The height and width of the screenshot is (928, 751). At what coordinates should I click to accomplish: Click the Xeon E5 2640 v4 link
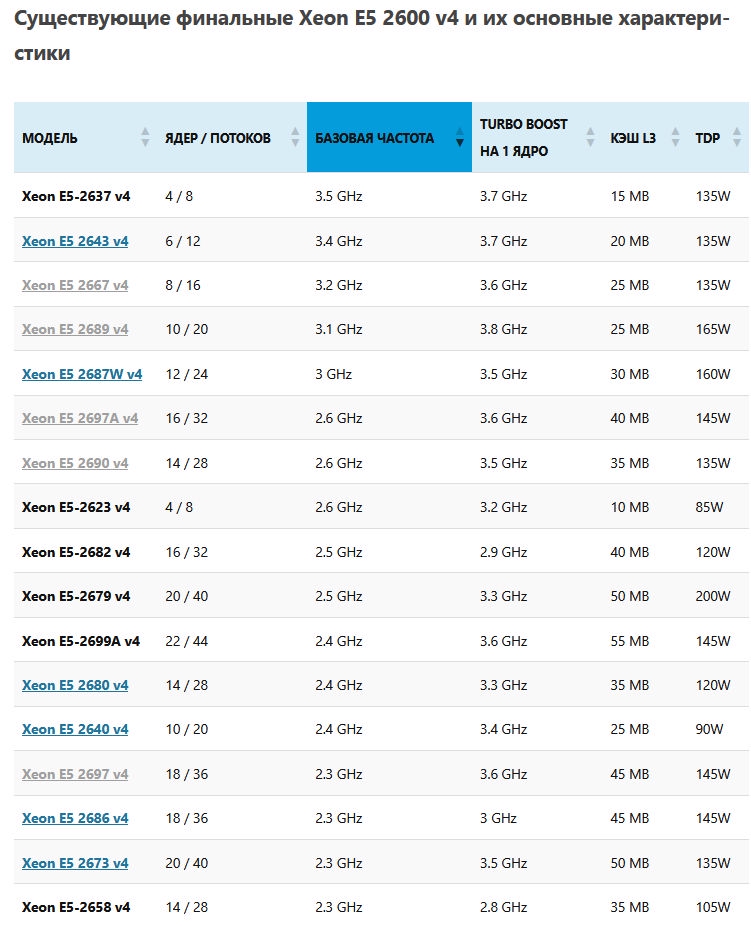click(75, 729)
